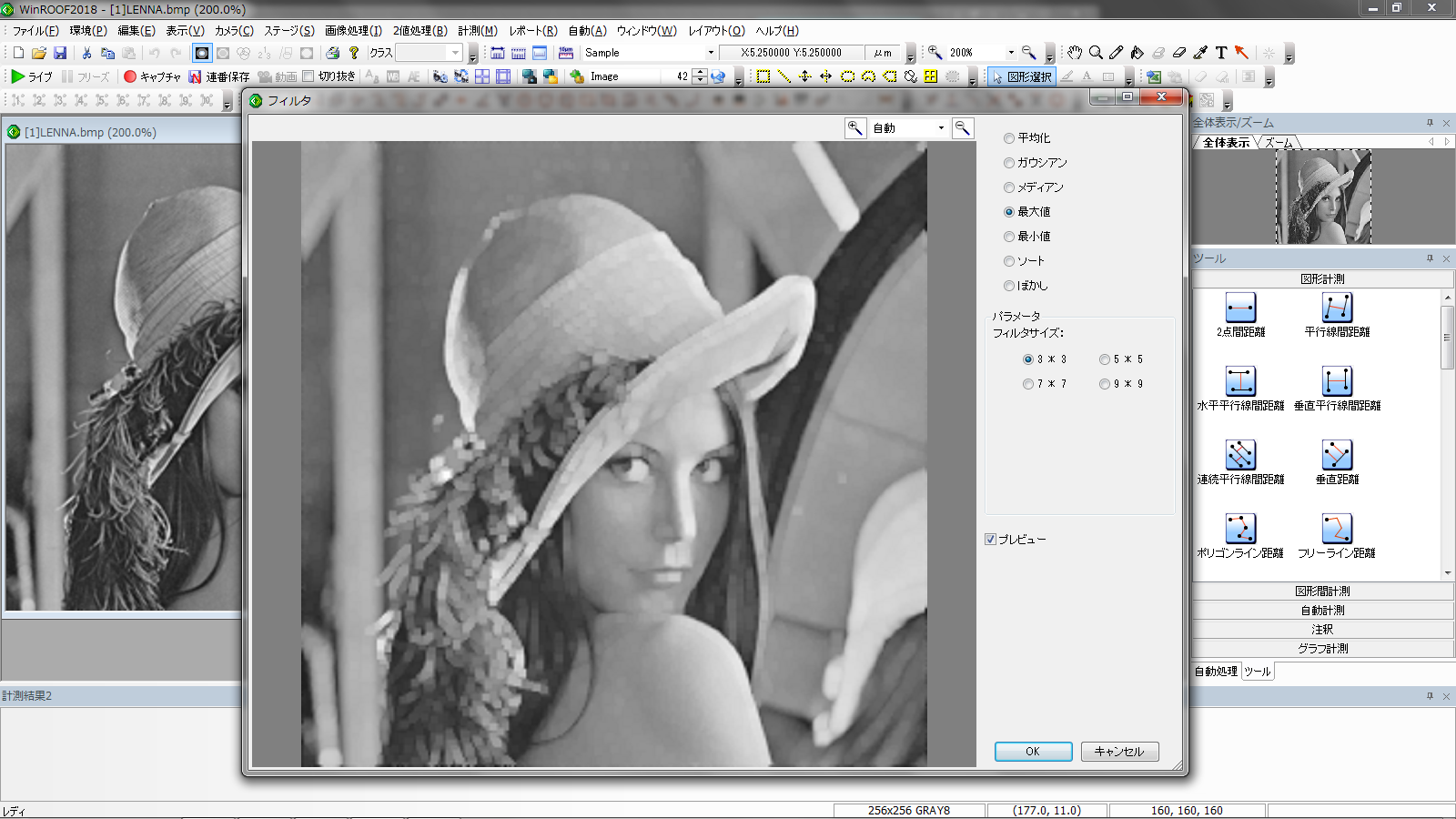Click the New file icon
Viewport: 1456px width, 819px height.
[18, 53]
